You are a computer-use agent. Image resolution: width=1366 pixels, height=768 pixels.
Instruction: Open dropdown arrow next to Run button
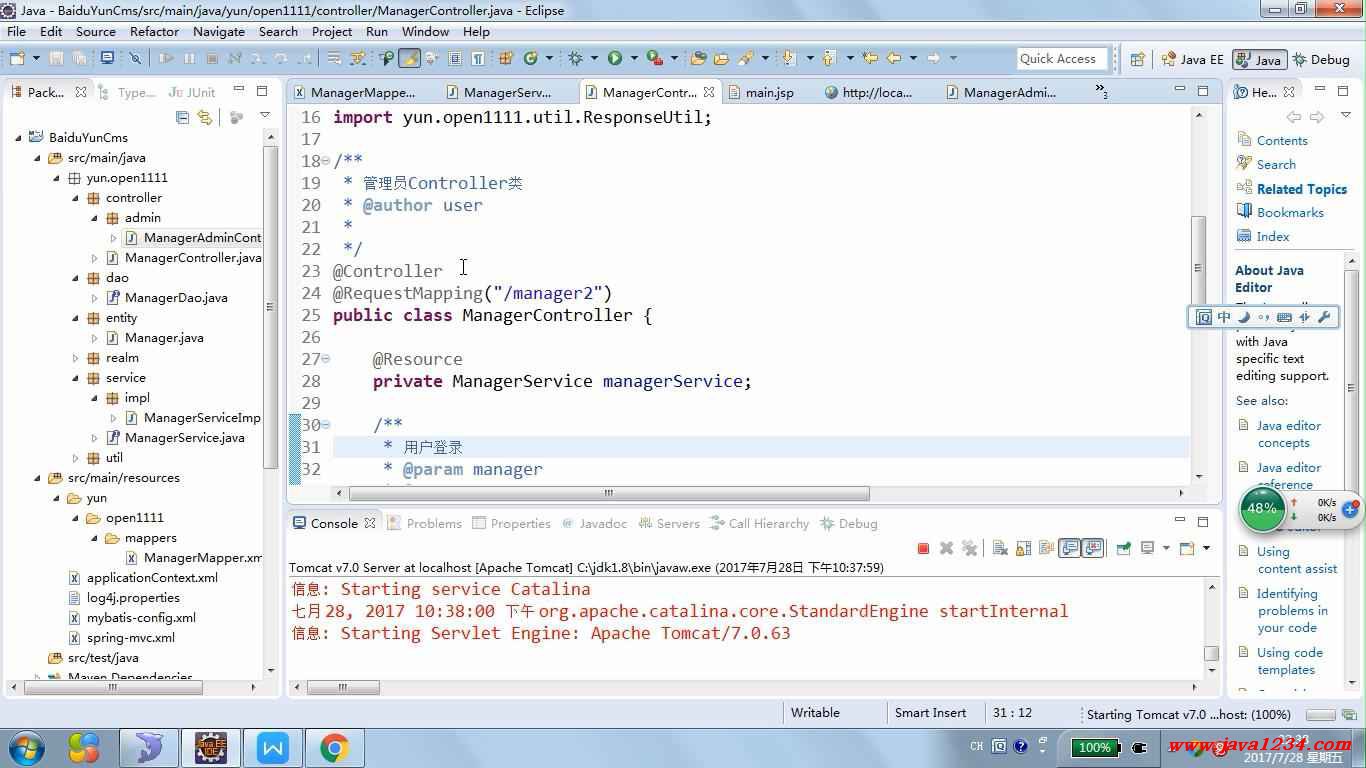pyautogui.click(x=633, y=58)
